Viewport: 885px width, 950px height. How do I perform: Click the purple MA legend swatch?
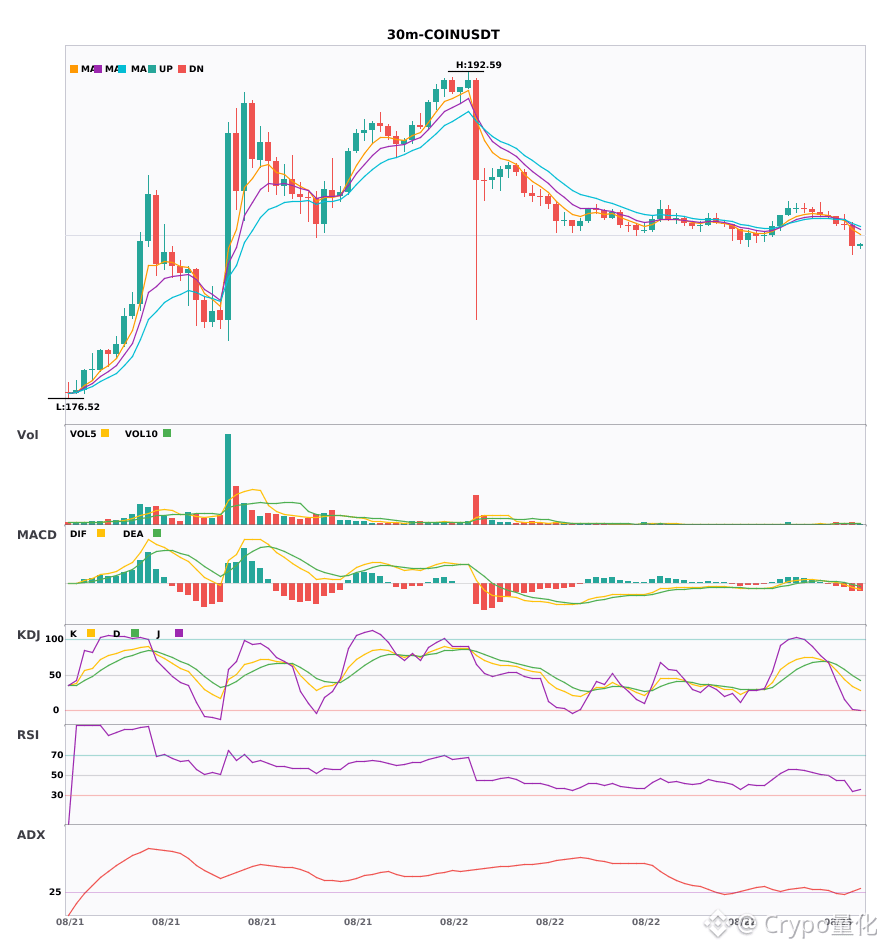(98, 69)
